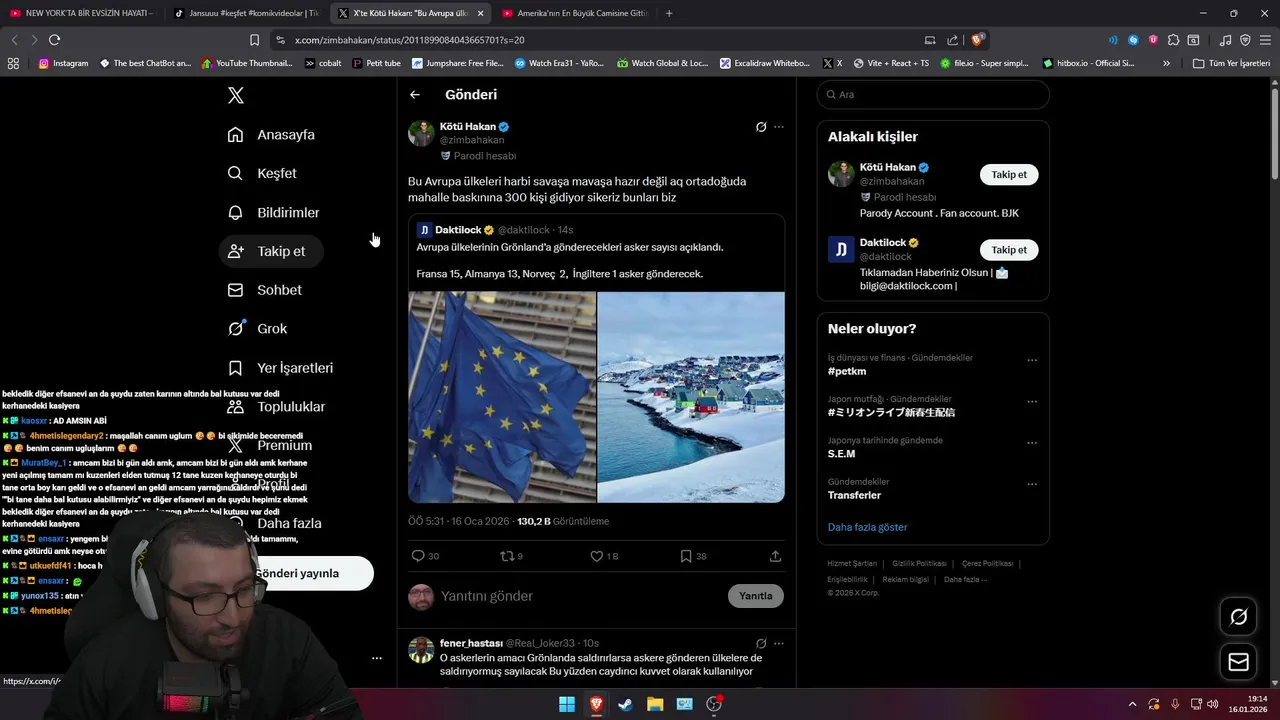Open more options on fener_hastası reply

(779, 643)
